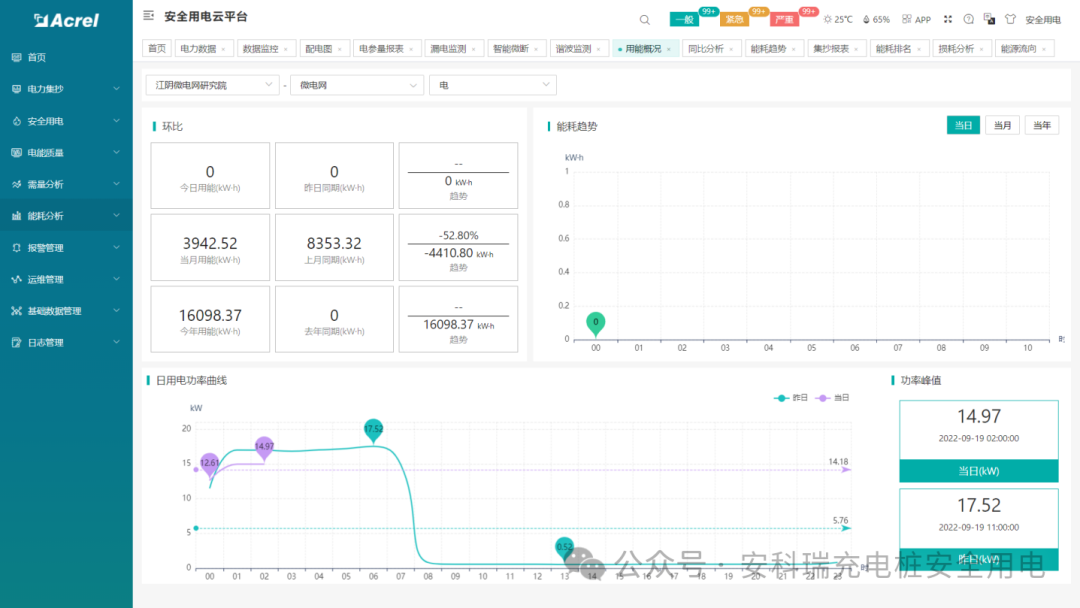Screen dimensions: 1080x608
Task: Expand 日志管理 sidebar menu
Action: point(116,343)
